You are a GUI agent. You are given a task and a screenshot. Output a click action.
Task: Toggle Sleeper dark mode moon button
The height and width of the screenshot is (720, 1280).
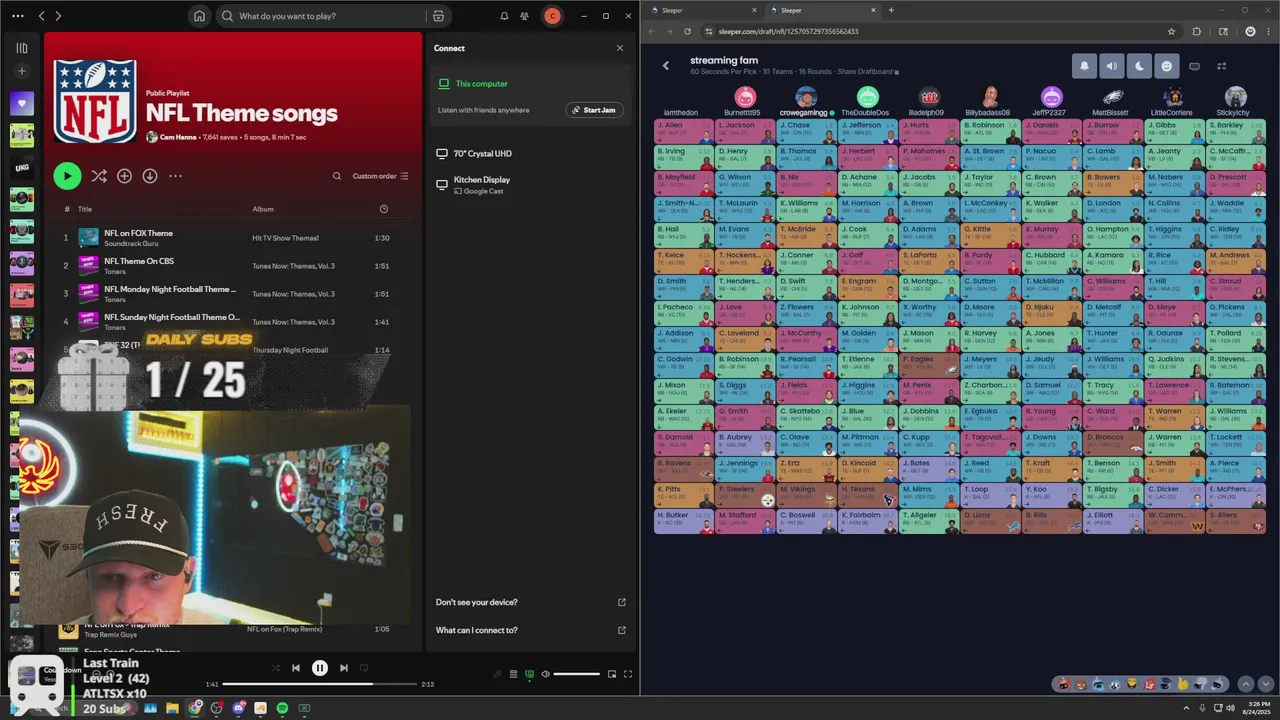tap(1139, 66)
